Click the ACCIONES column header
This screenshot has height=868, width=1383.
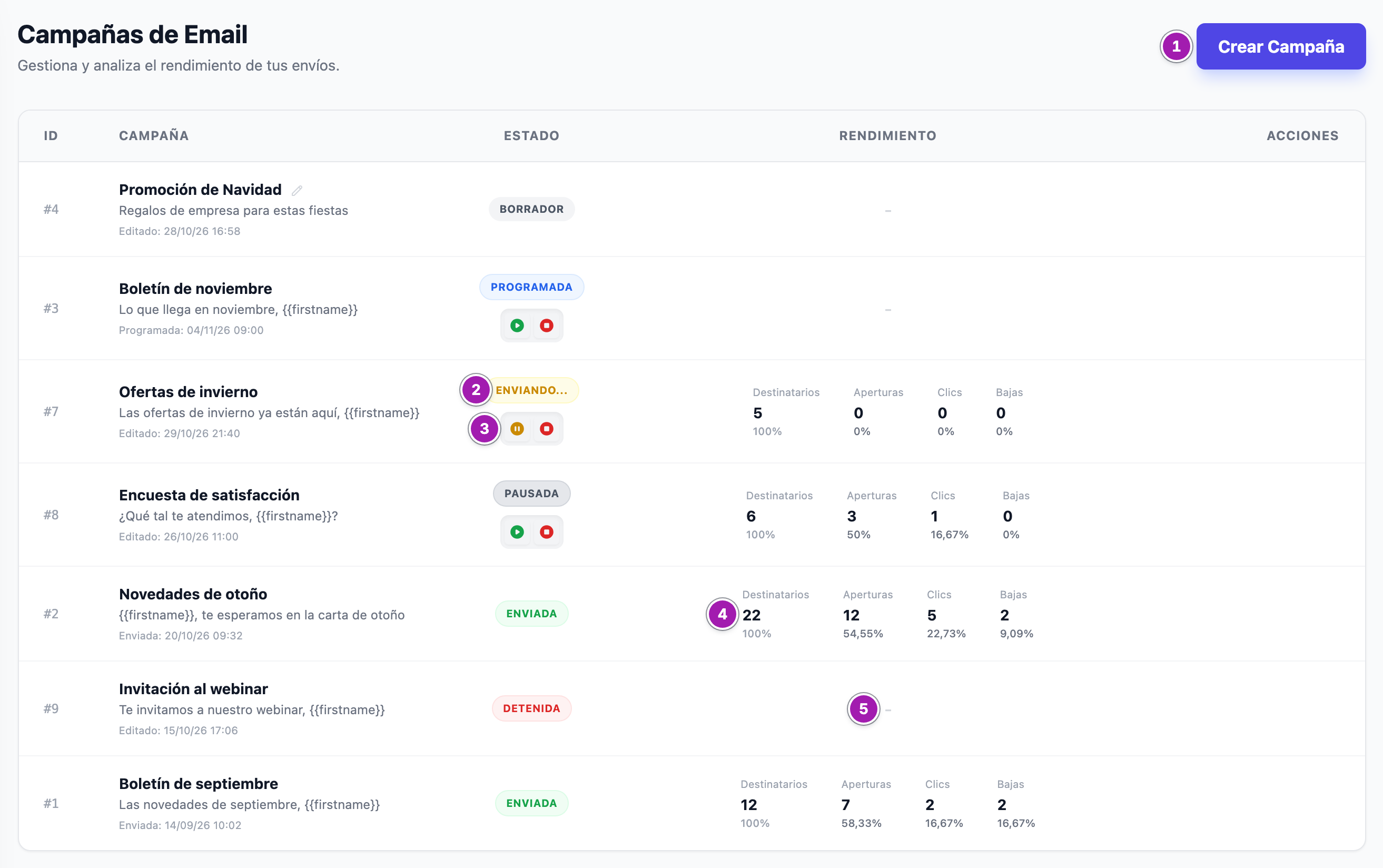tap(1302, 135)
